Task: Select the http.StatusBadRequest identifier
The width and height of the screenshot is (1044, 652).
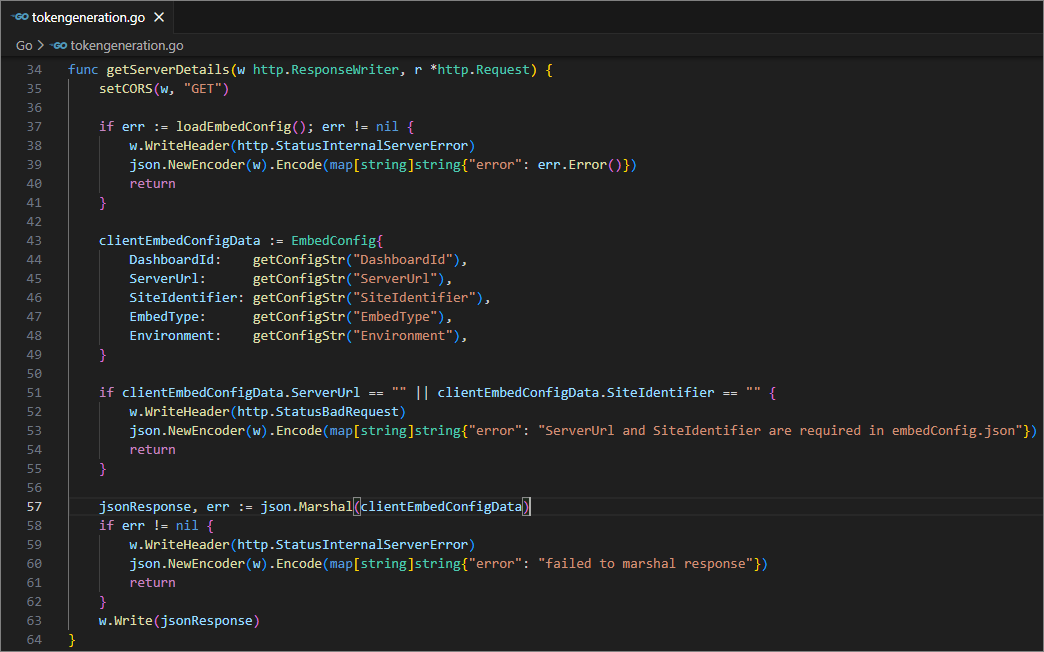Action: click(x=322, y=411)
